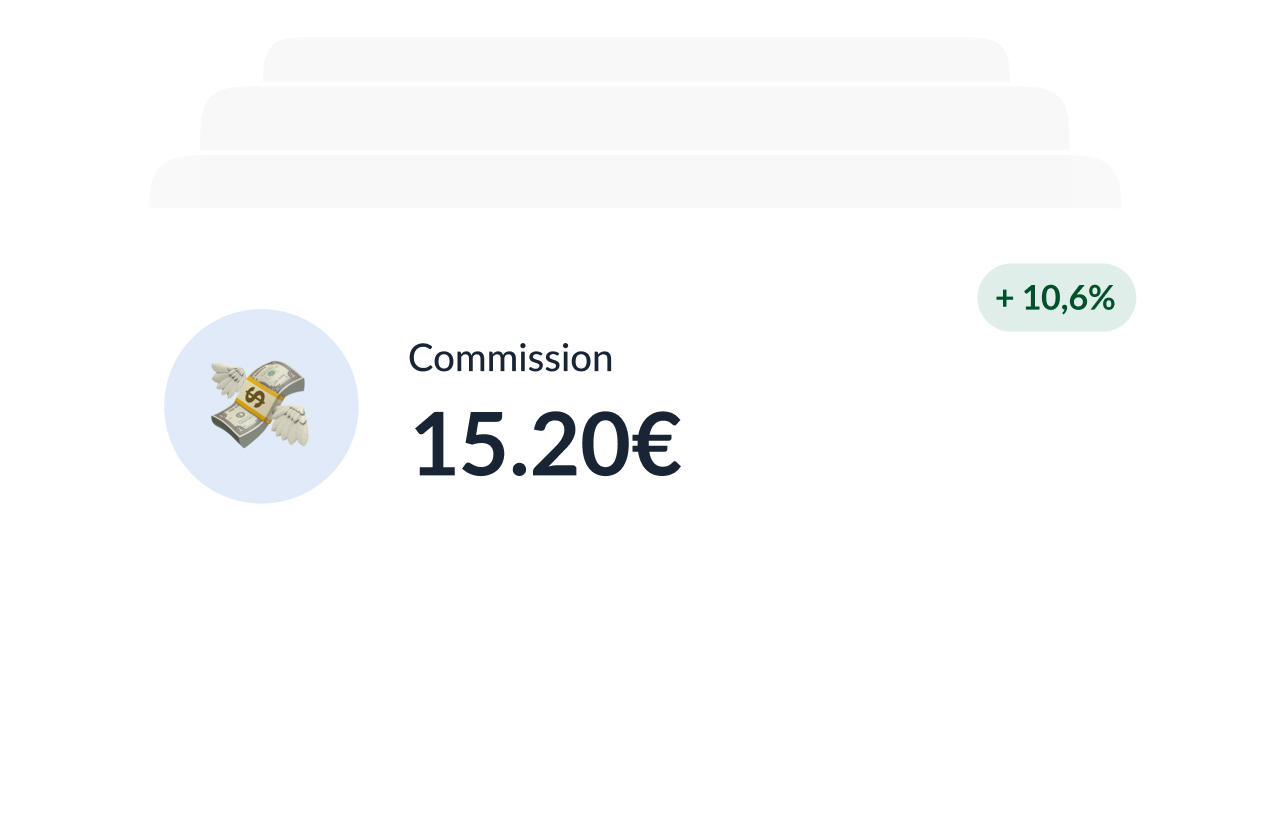This screenshot has height=818, width=1272.
Task: Click the flying money emoji icon
Action: point(260,405)
